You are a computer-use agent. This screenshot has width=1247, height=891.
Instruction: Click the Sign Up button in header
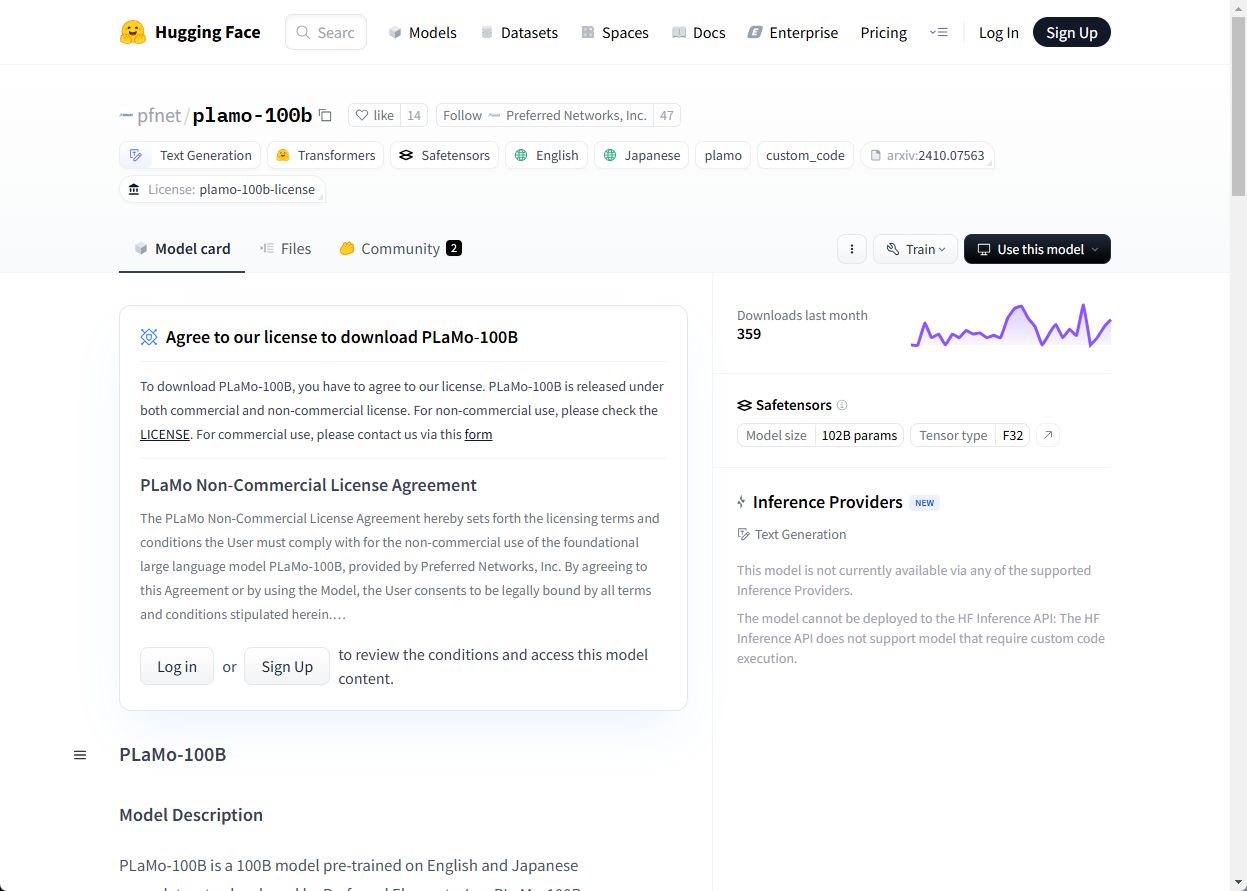click(1071, 32)
